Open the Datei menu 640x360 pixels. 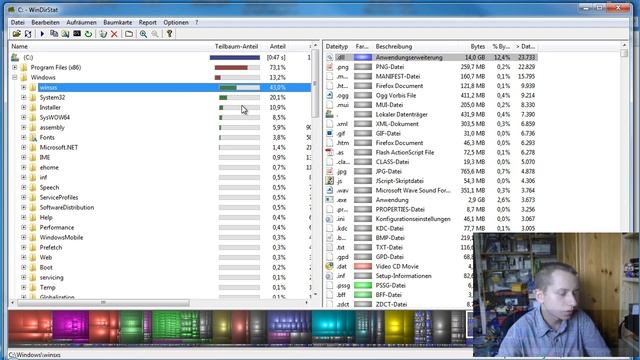click(x=18, y=22)
